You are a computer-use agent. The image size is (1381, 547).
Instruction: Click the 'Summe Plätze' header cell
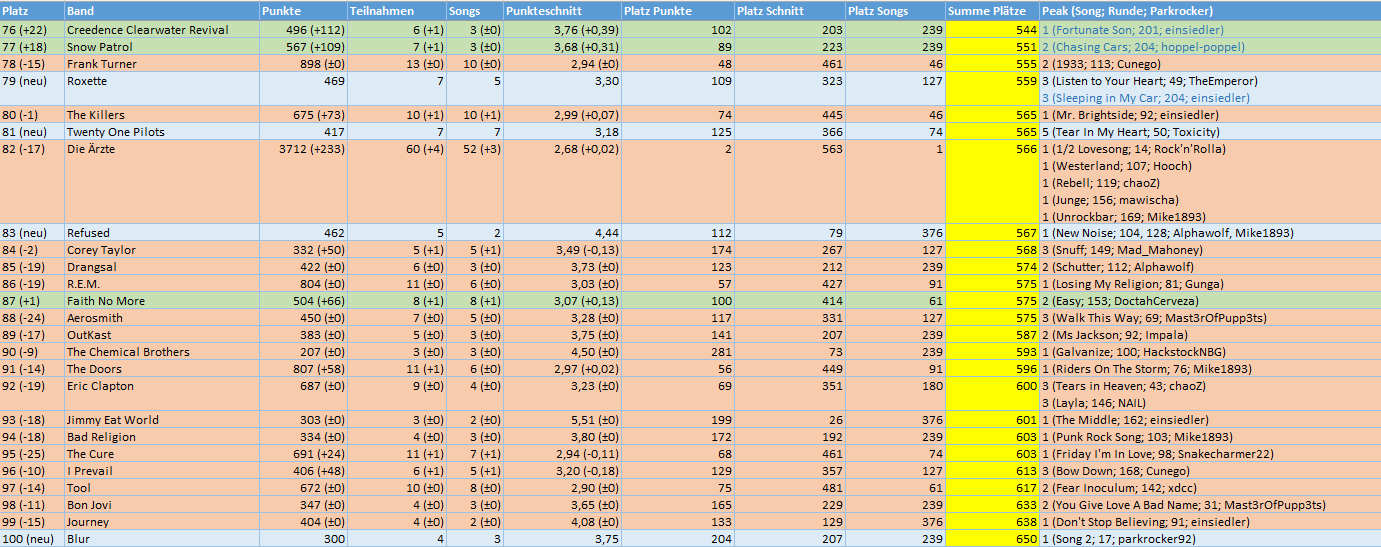click(x=991, y=11)
